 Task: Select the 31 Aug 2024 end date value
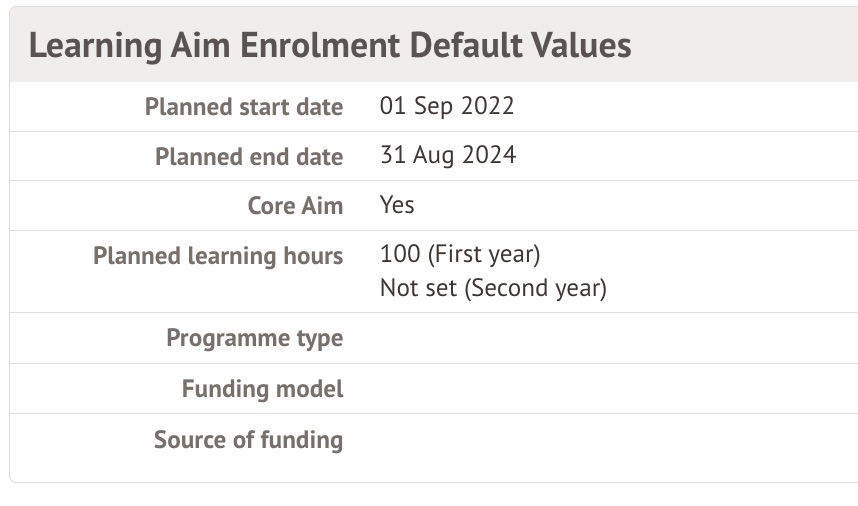[448, 155]
